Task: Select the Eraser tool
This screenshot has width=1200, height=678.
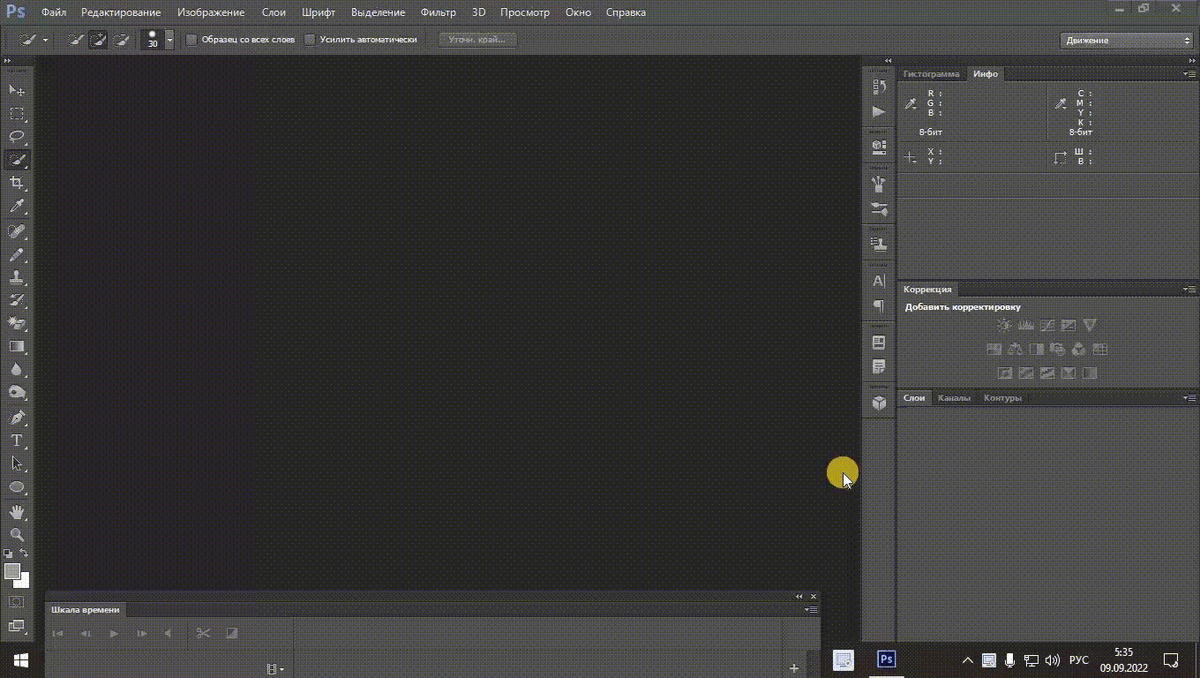Action: pyautogui.click(x=17, y=323)
